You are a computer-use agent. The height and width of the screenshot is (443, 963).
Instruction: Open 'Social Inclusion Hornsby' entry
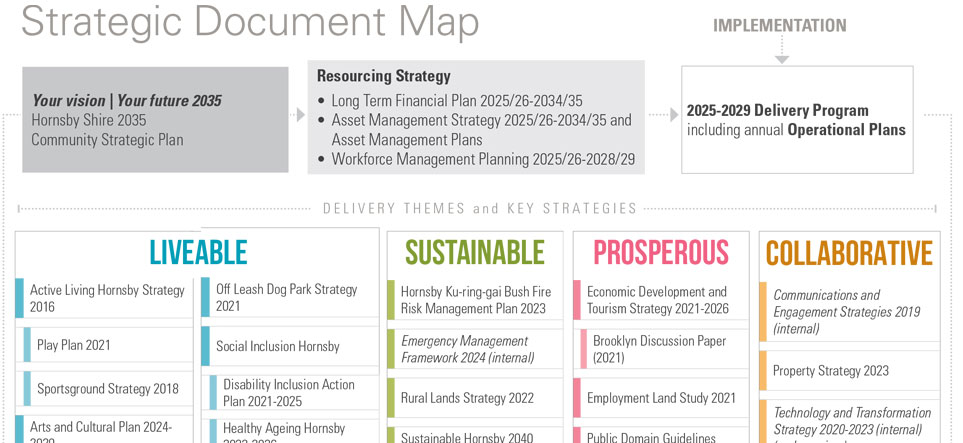290,346
